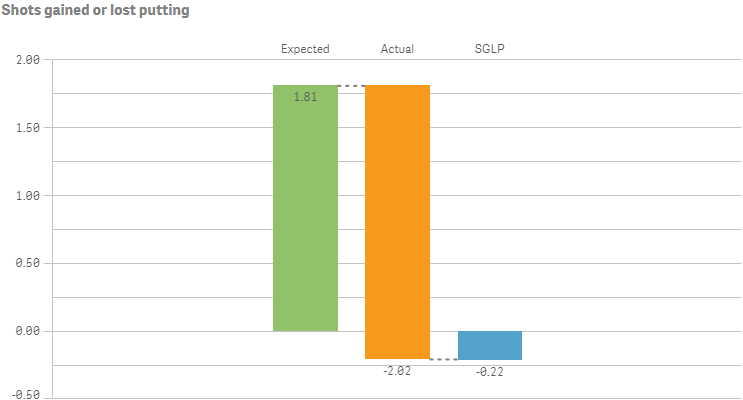This screenshot has height=400, width=743.
Task: Select the orange Actual bar
Action: 397,220
